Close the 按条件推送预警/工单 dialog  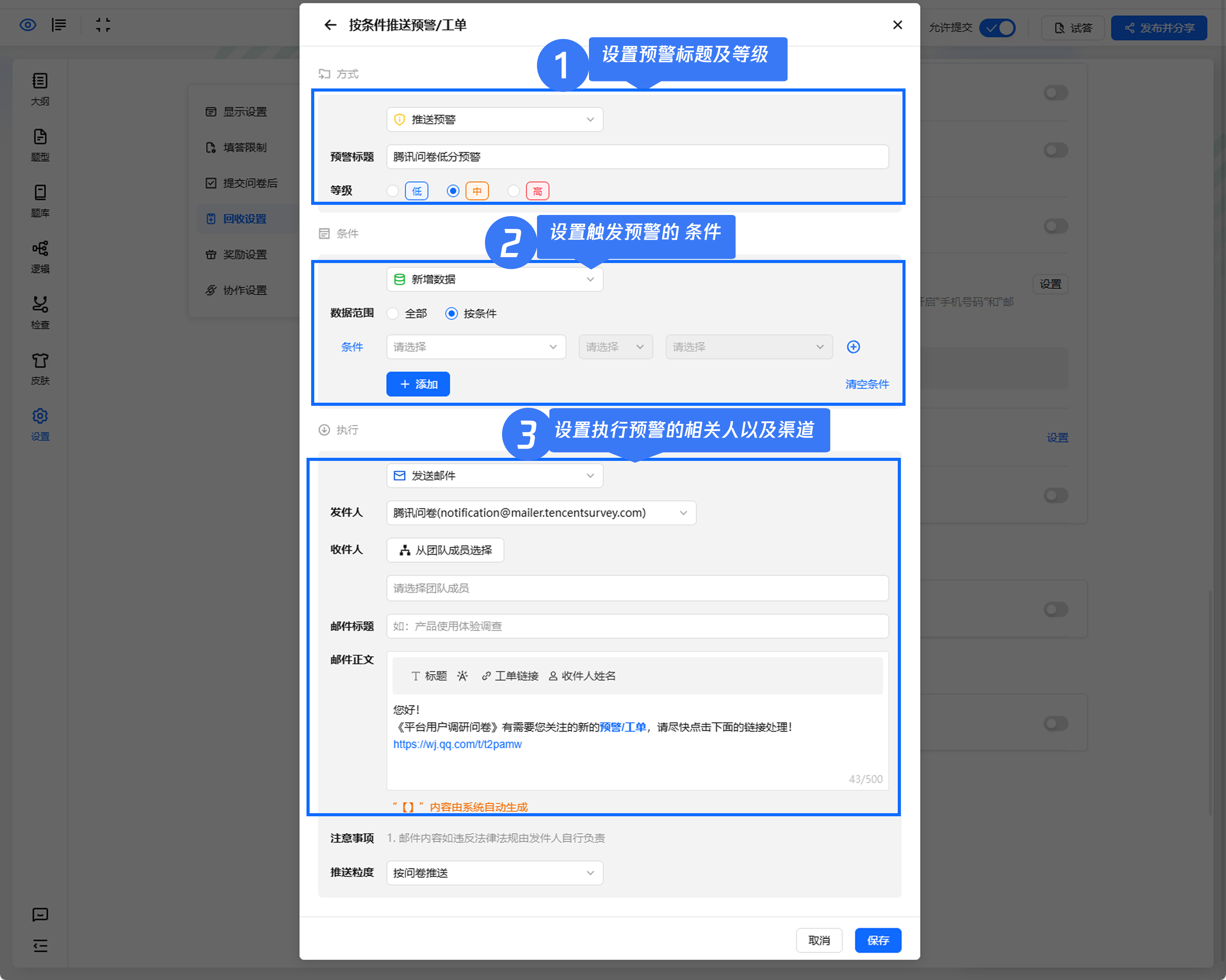tap(897, 25)
